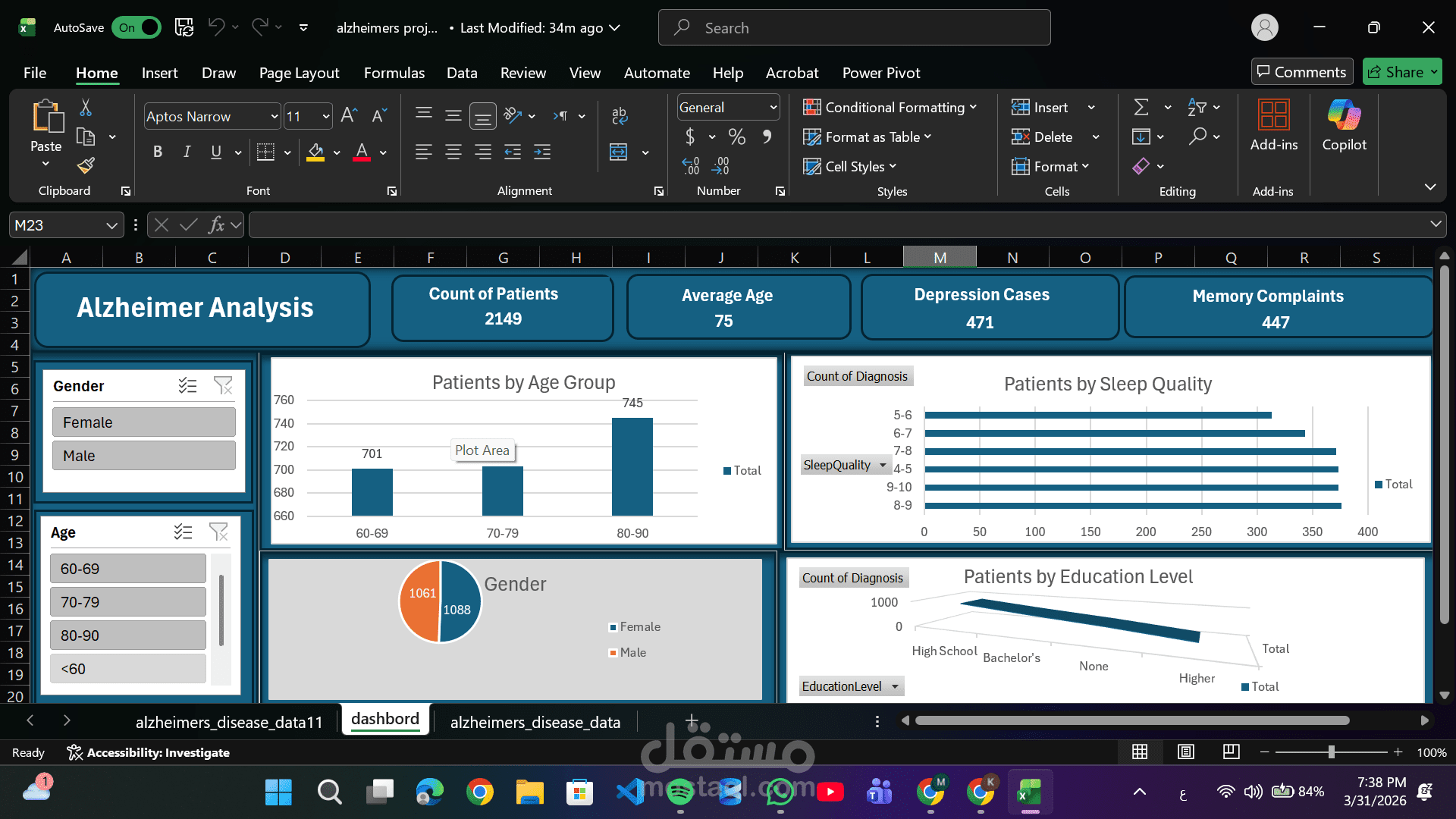Image resolution: width=1456 pixels, height=819 pixels.
Task: Switch to alzheimers_disease_data11 sheet
Action: (229, 722)
